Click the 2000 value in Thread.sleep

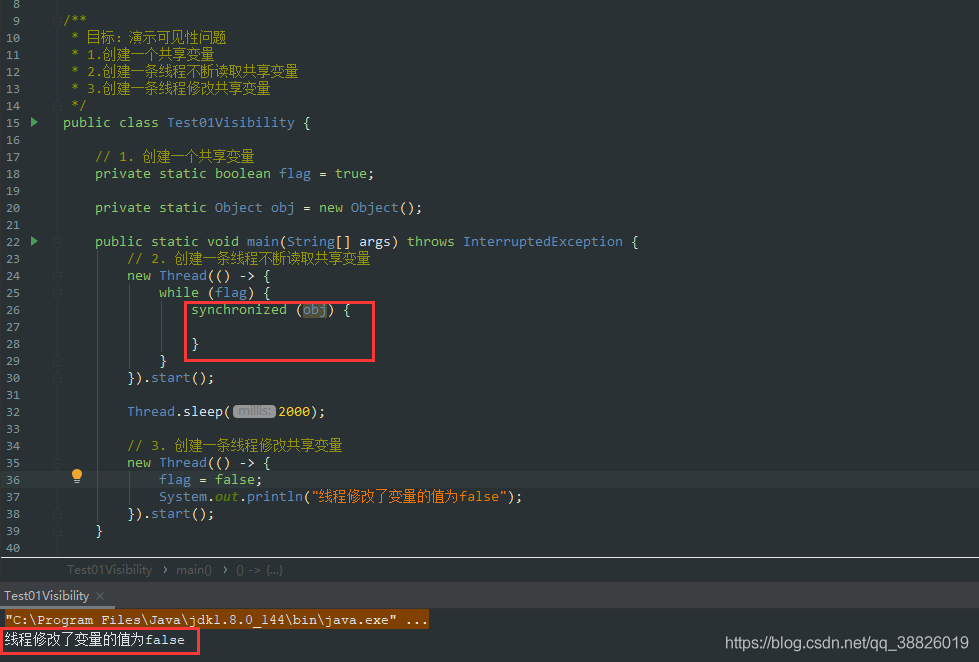[x=294, y=412]
